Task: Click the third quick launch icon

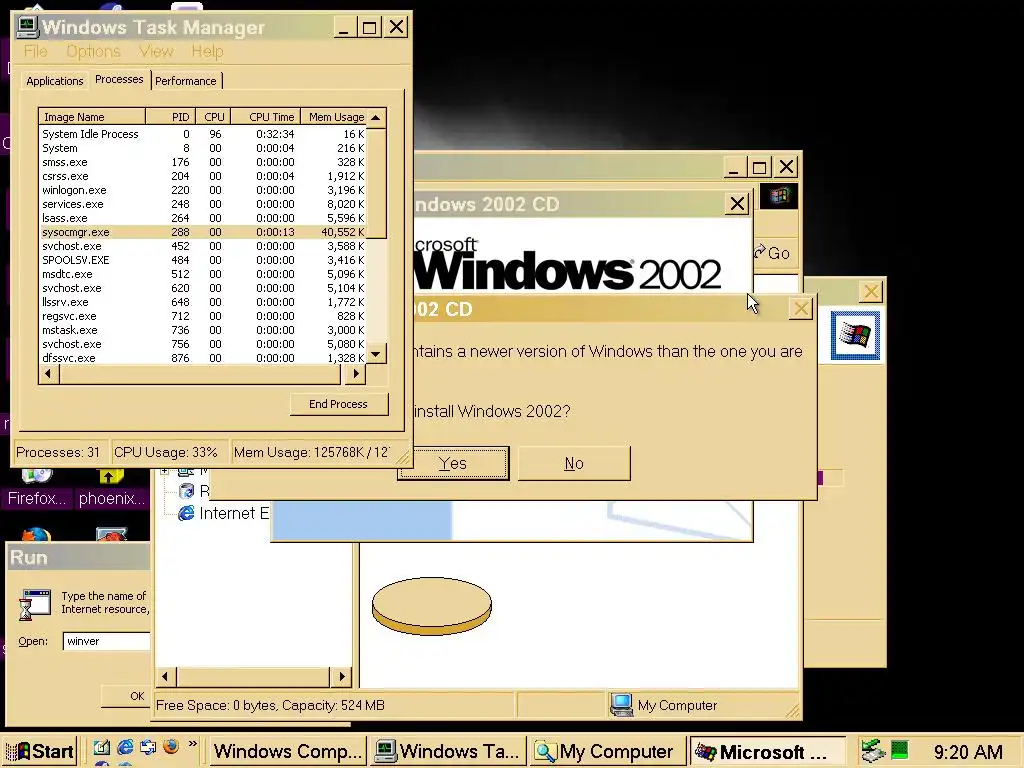Action: click(148, 747)
